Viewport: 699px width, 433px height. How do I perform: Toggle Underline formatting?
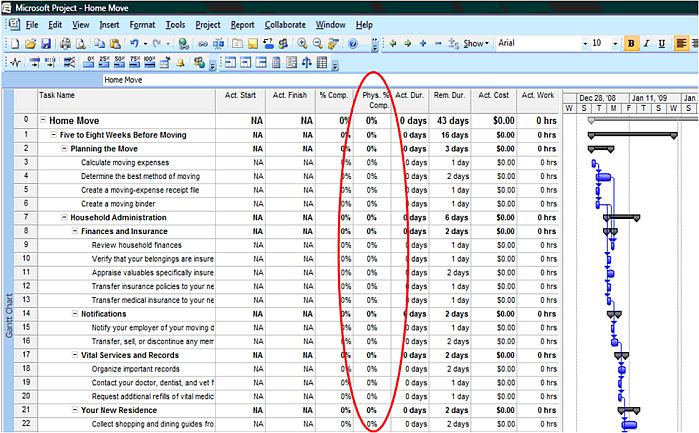coord(662,44)
